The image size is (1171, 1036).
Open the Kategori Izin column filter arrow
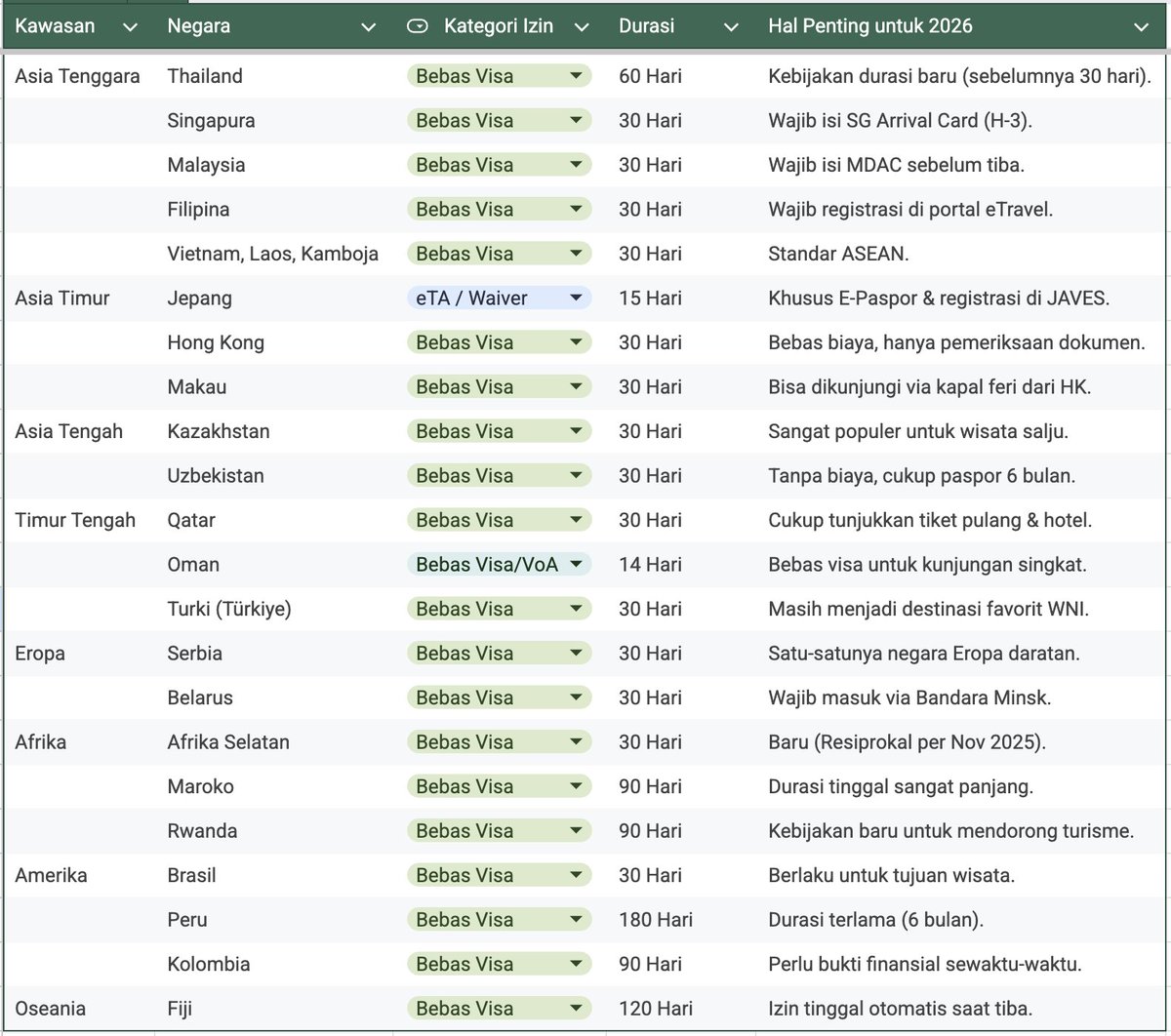(582, 27)
